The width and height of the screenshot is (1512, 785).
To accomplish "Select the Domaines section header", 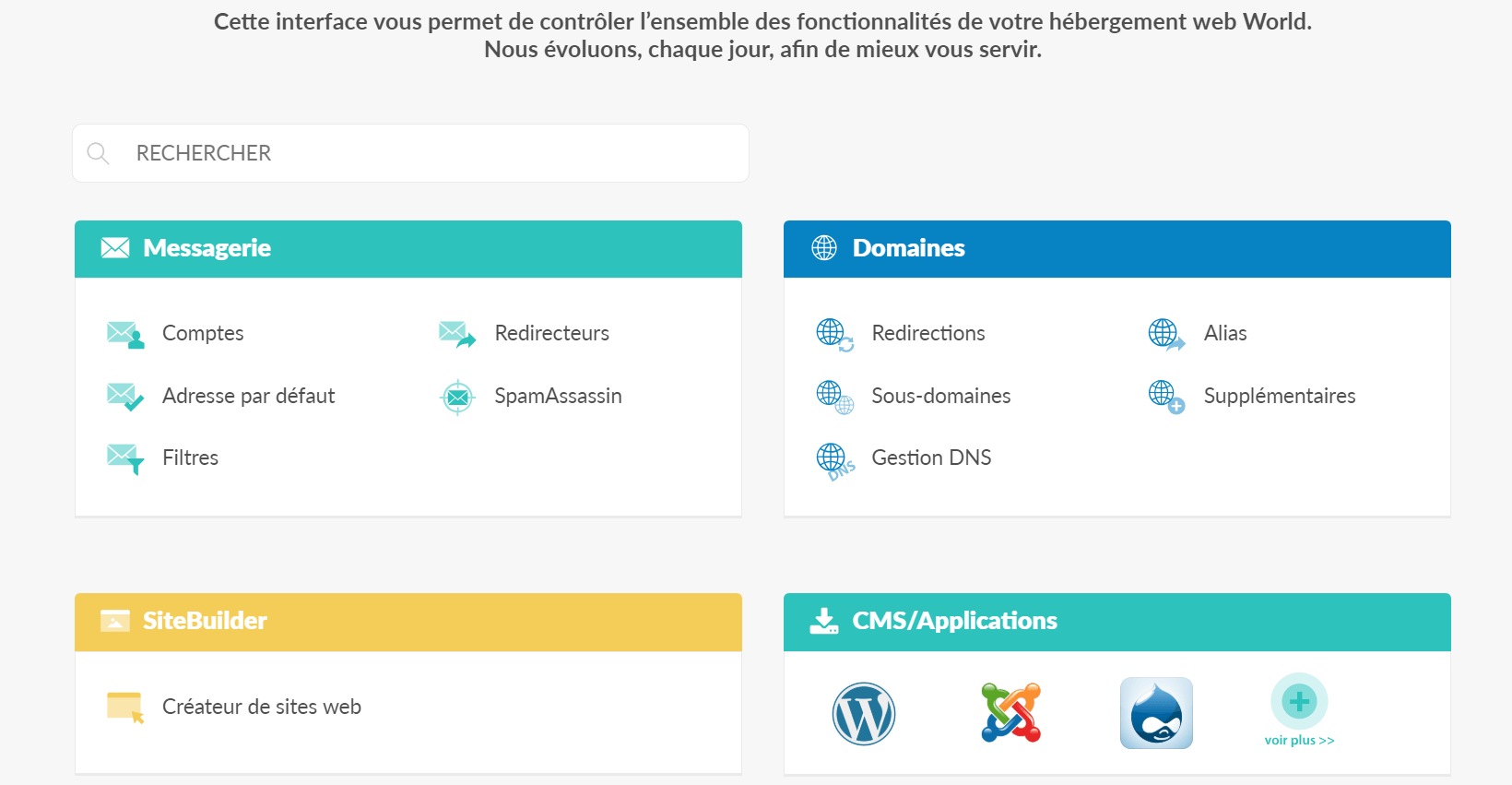I will click(908, 249).
